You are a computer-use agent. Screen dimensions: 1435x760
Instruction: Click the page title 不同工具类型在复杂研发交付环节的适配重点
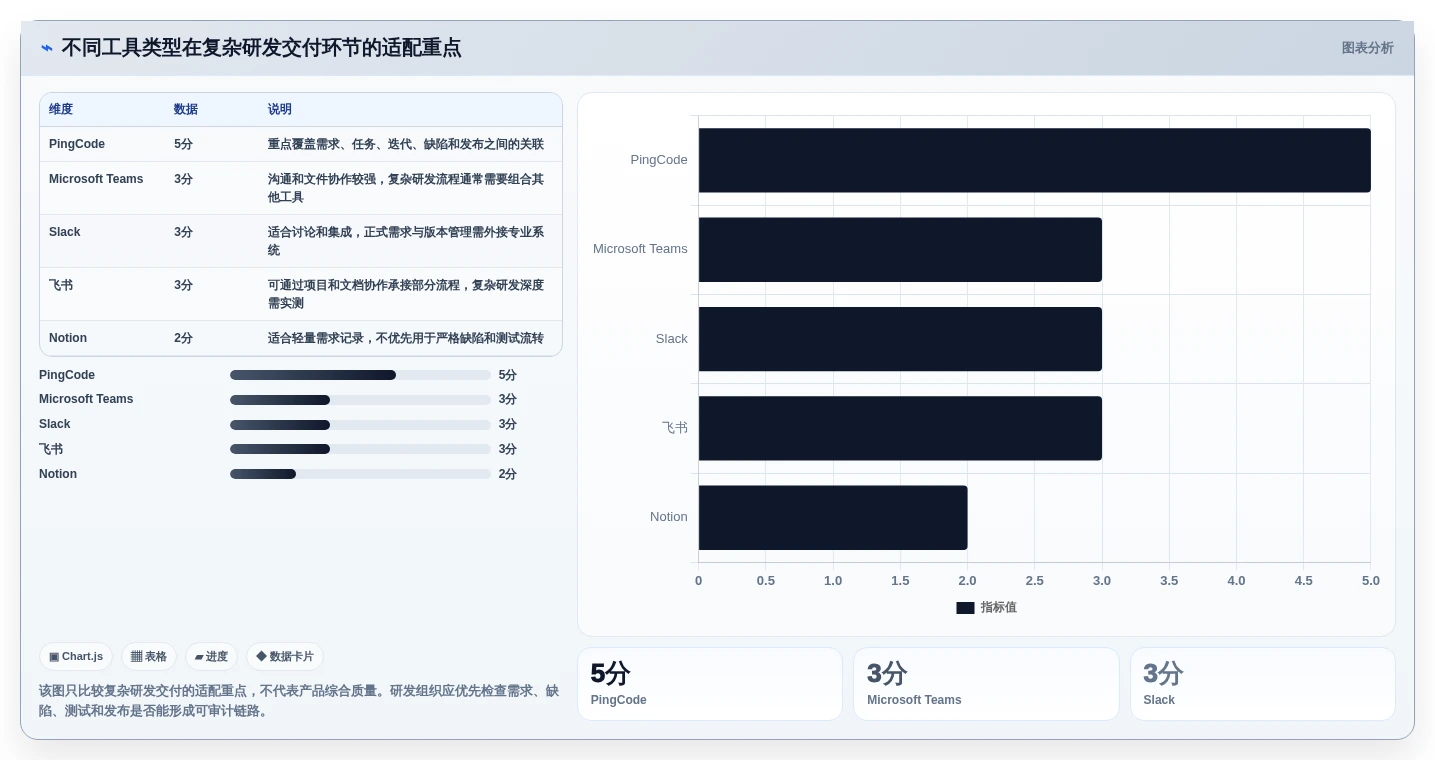coord(261,48)
